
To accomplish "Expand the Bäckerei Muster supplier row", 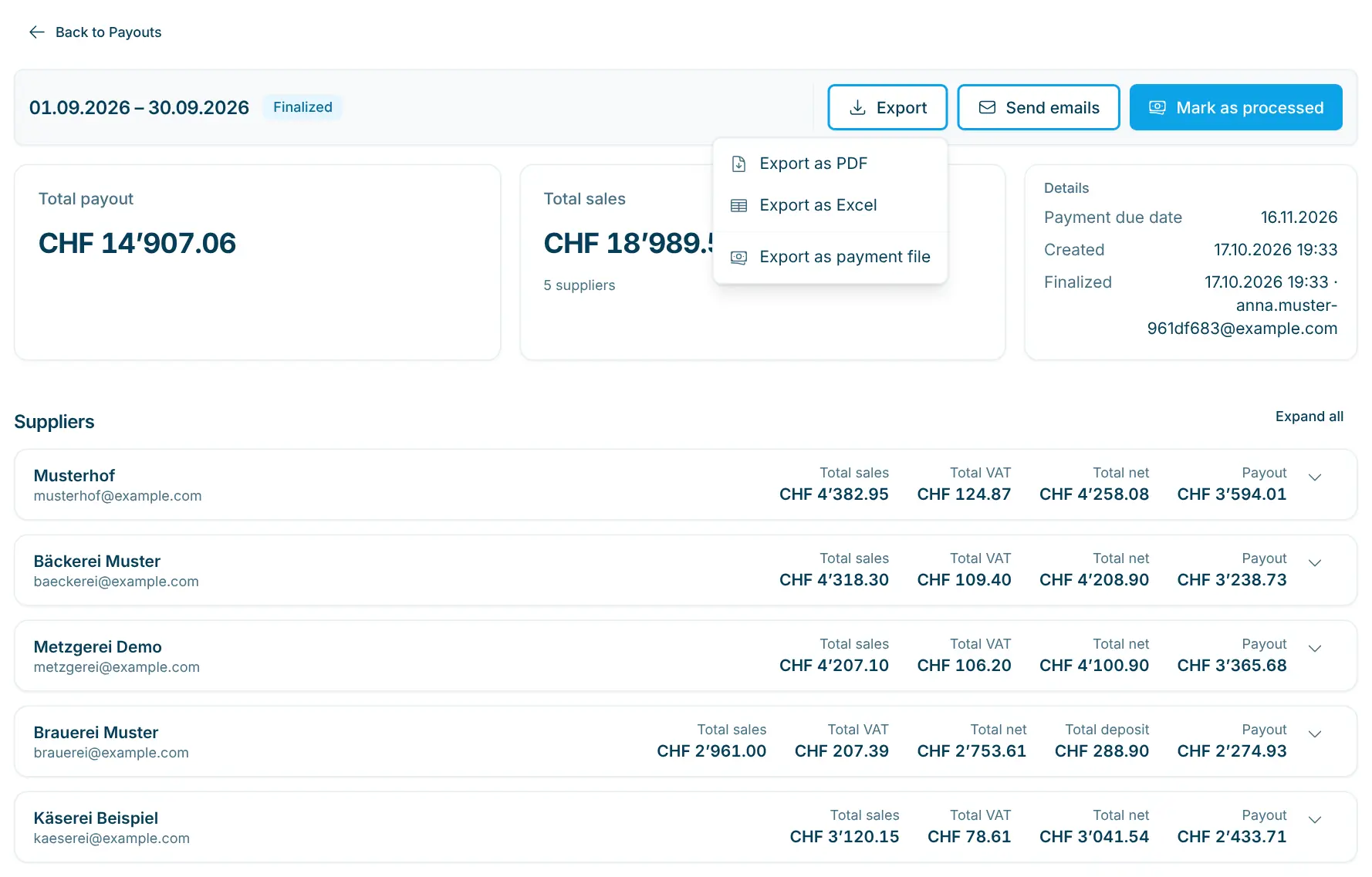I will [x=1315, y=563].
